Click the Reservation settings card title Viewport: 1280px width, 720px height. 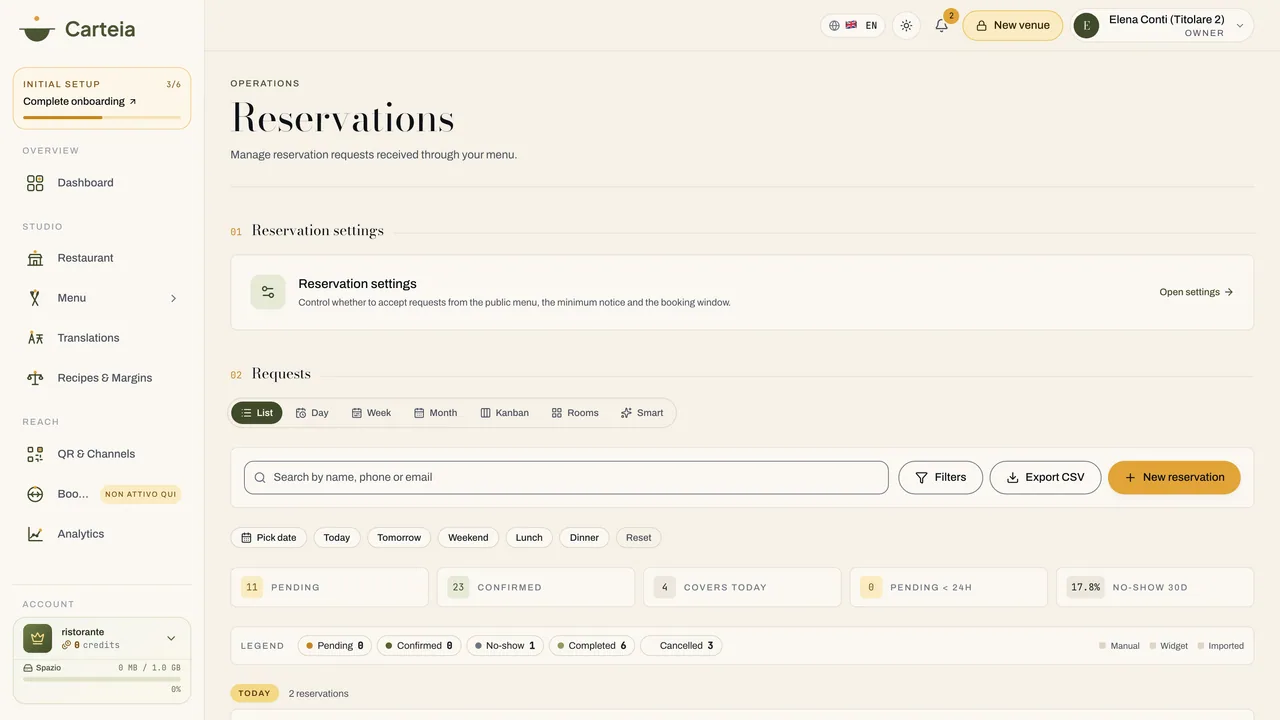[357, 284]
